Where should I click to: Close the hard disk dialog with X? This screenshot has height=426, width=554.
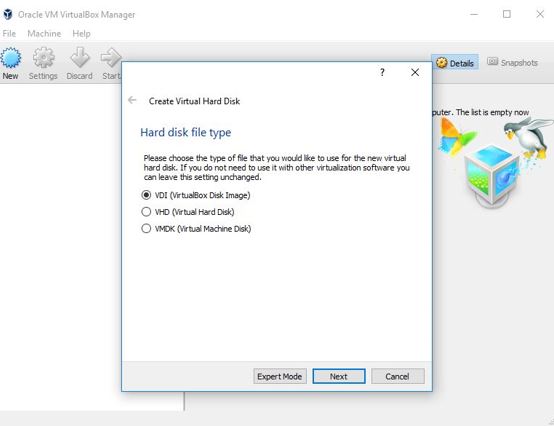(x=415, y=72)
